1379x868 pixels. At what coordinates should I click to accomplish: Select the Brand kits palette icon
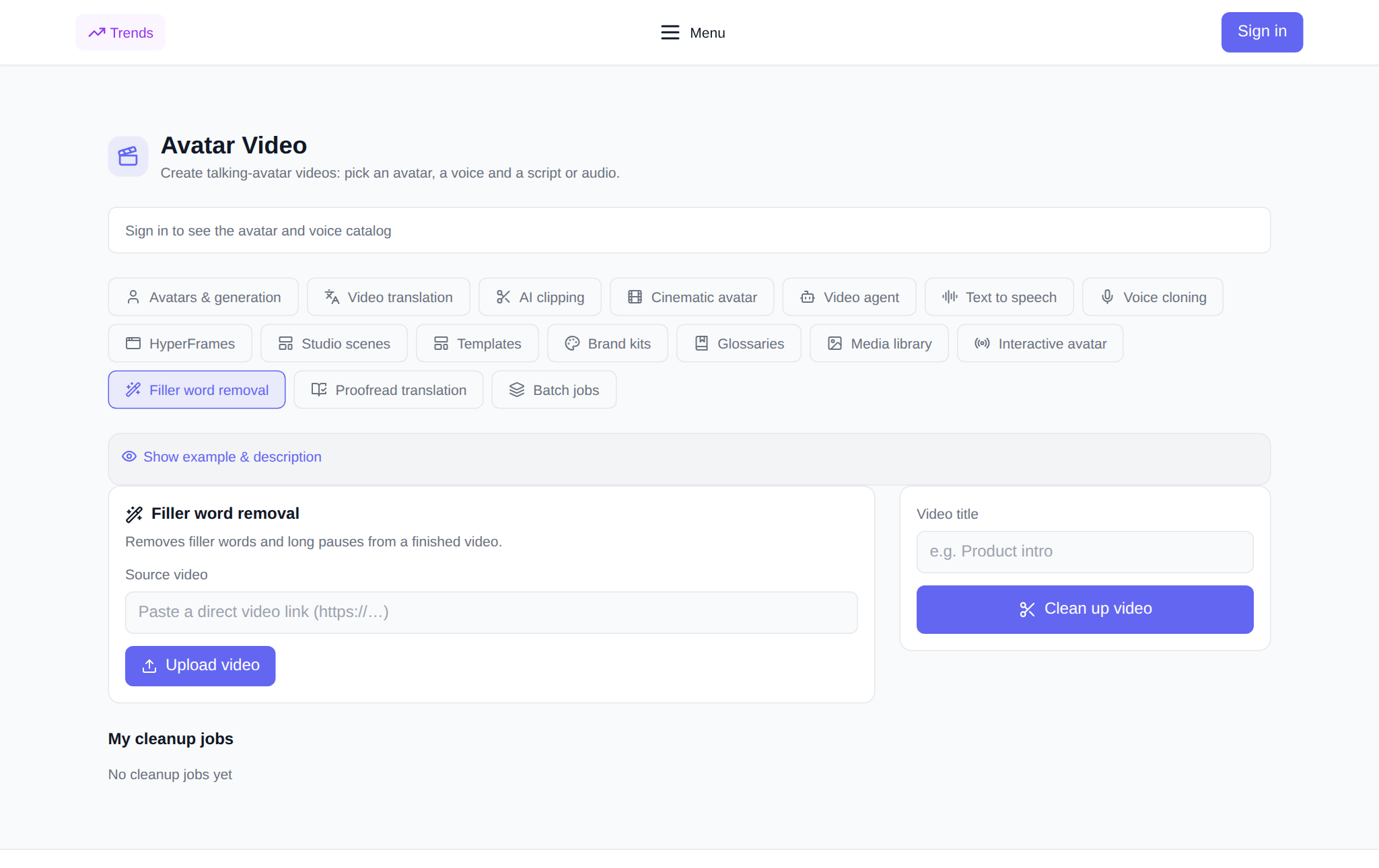pos(572,343)
